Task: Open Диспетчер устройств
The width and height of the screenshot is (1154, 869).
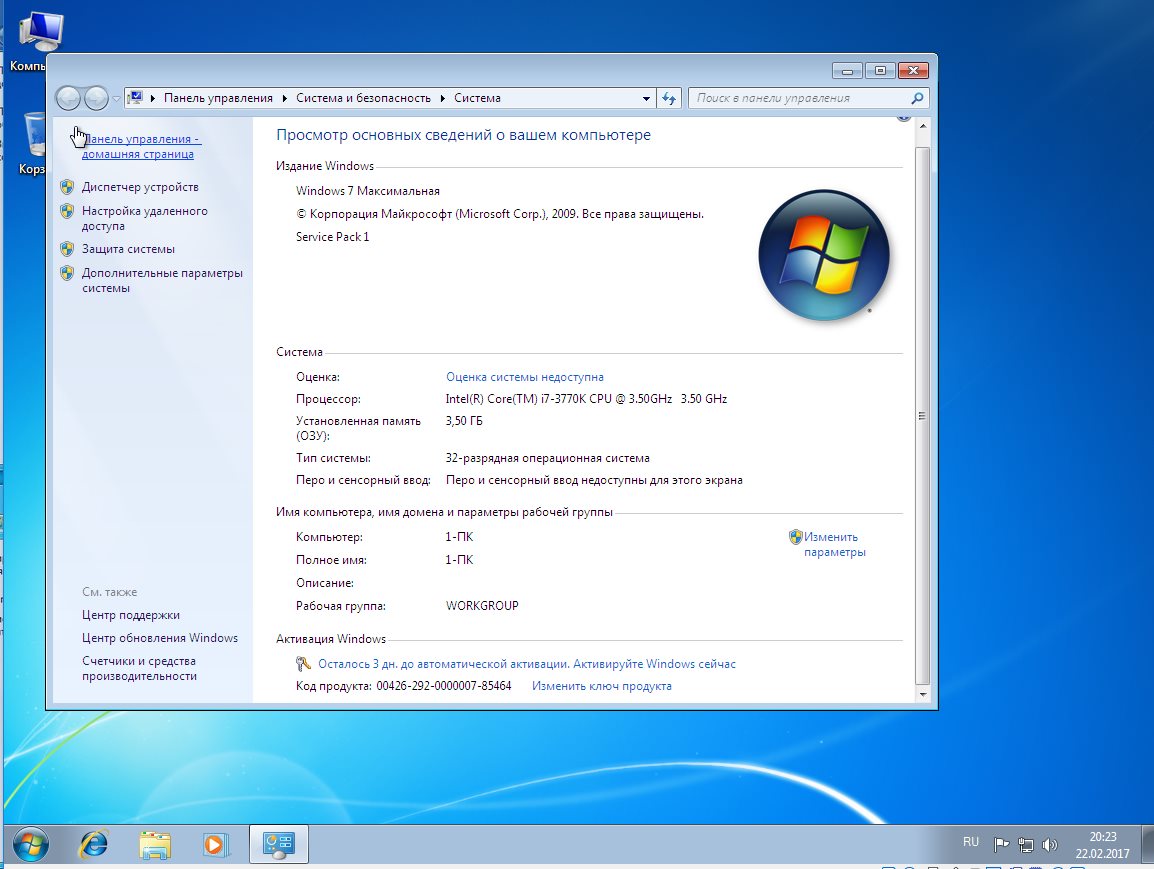Action: [140, 187]
